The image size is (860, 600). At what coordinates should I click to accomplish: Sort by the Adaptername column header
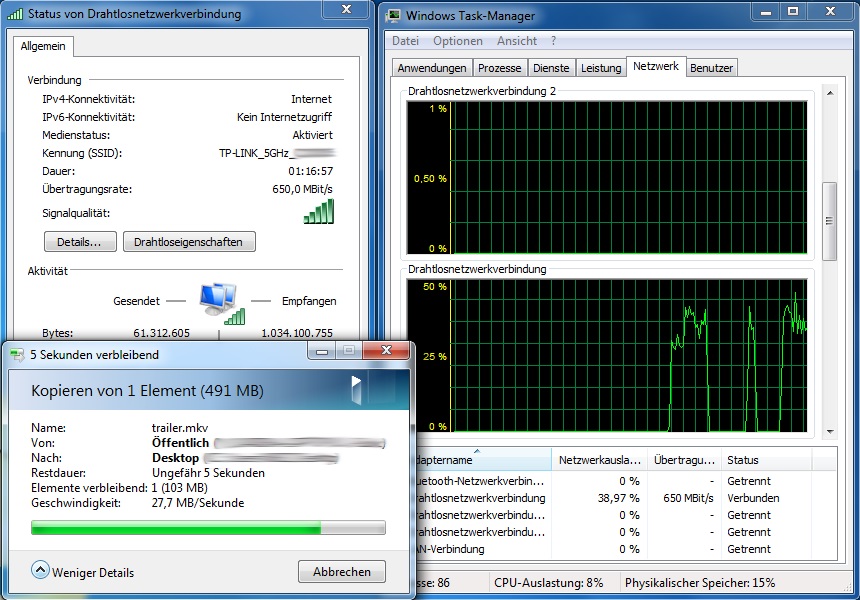483,460
